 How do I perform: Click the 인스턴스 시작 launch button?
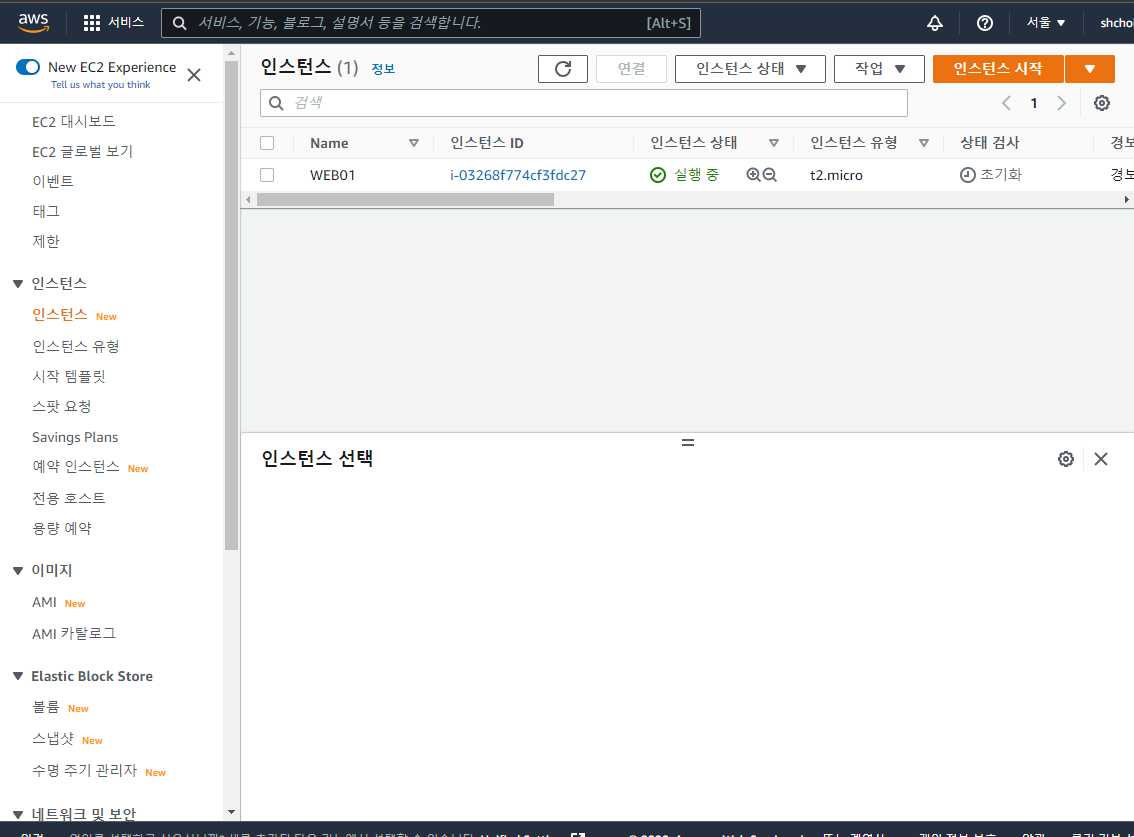coord(998,69)
